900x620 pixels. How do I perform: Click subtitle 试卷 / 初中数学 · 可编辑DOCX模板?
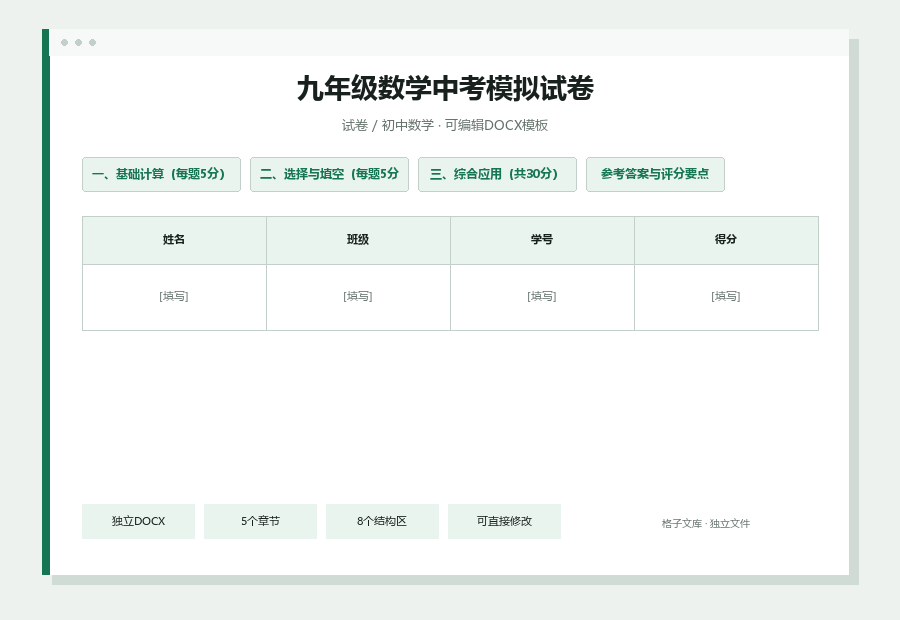445,125
